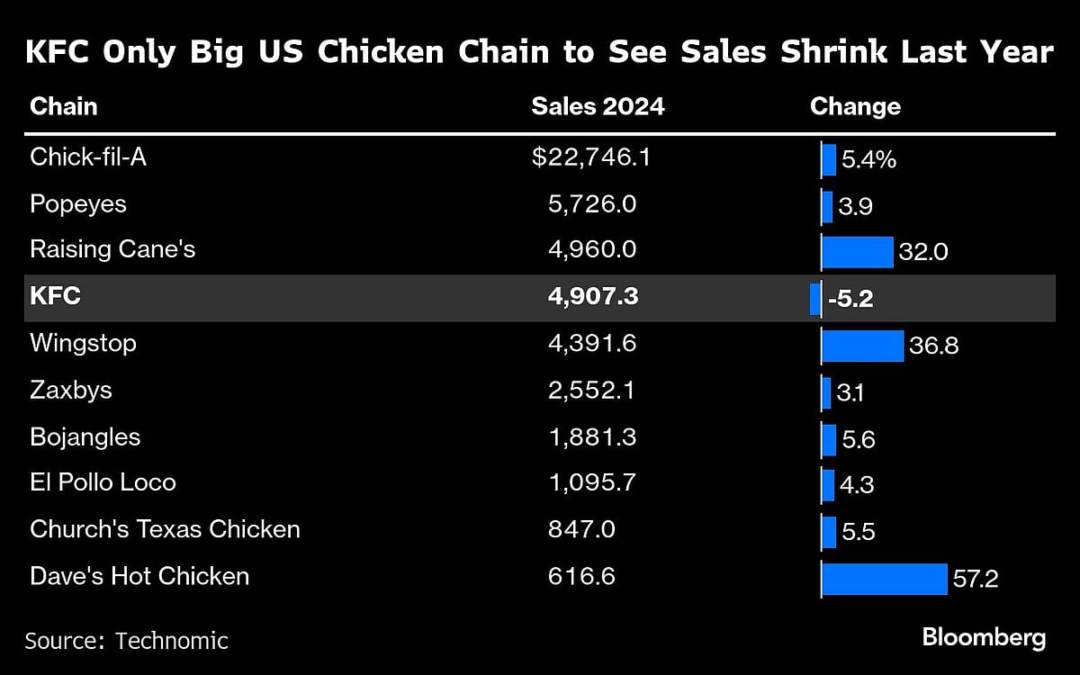Click the "Chain" column header
Screen dimensions: 1080x675
tap(64, 107)
